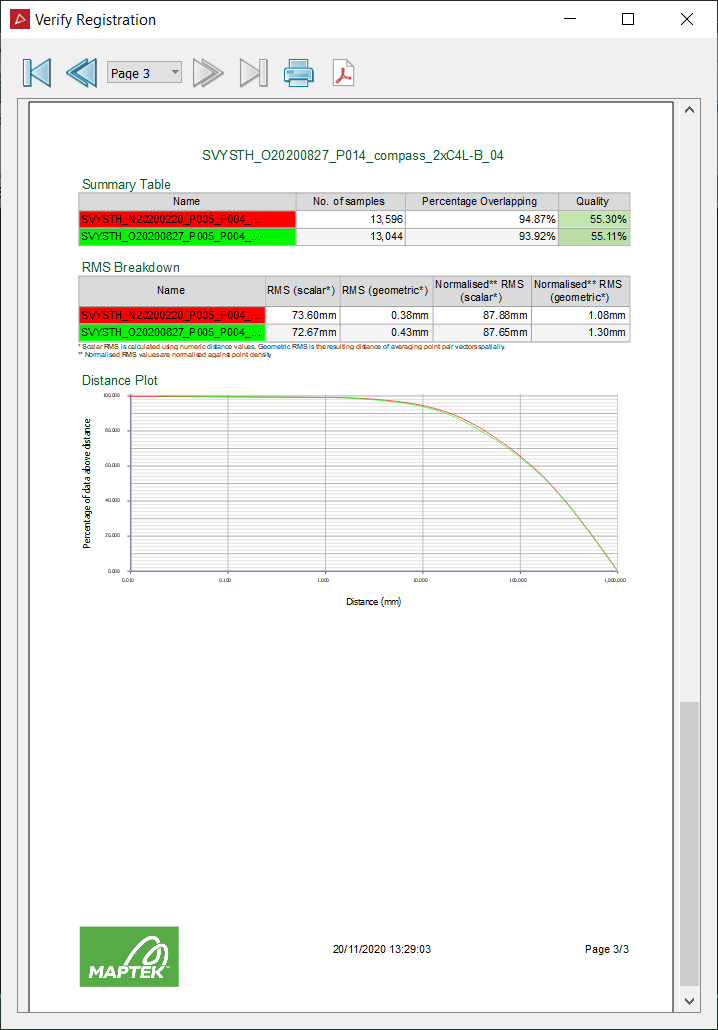
Task: Go to the previous page arrow
Action: pyautogui.click(x=81, y=73)
